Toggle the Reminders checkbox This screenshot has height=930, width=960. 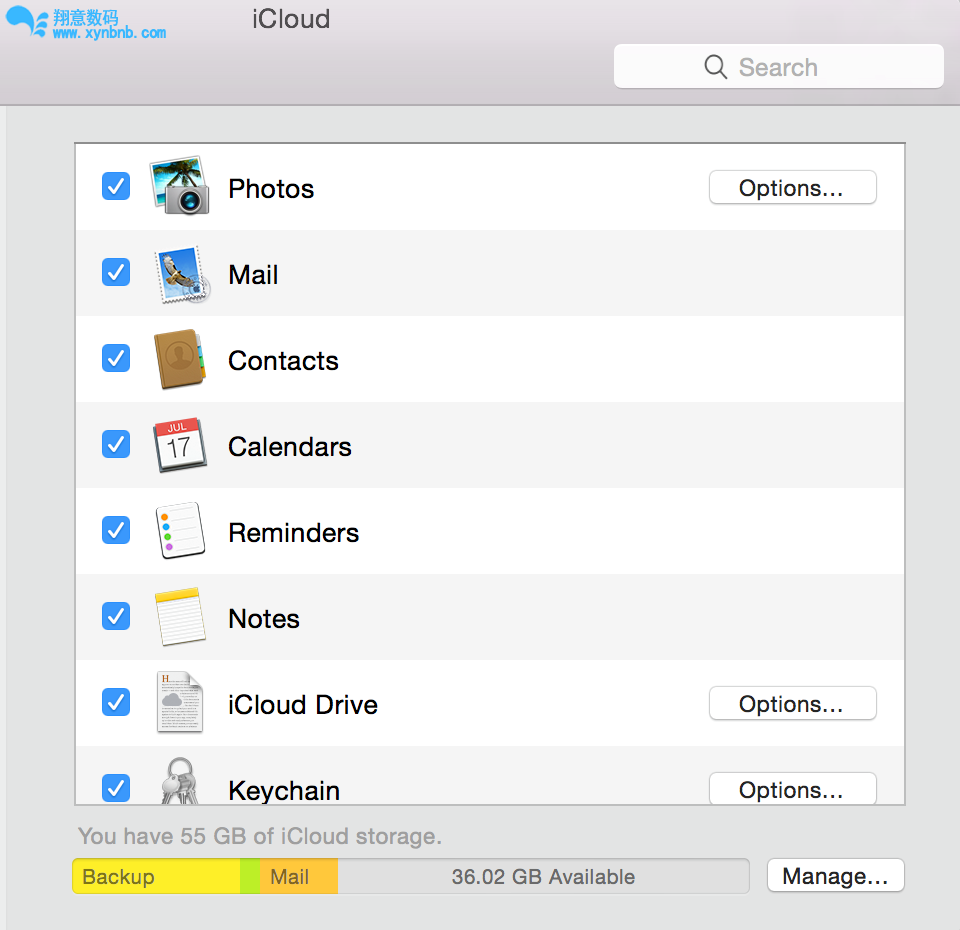tap(116, 530)
